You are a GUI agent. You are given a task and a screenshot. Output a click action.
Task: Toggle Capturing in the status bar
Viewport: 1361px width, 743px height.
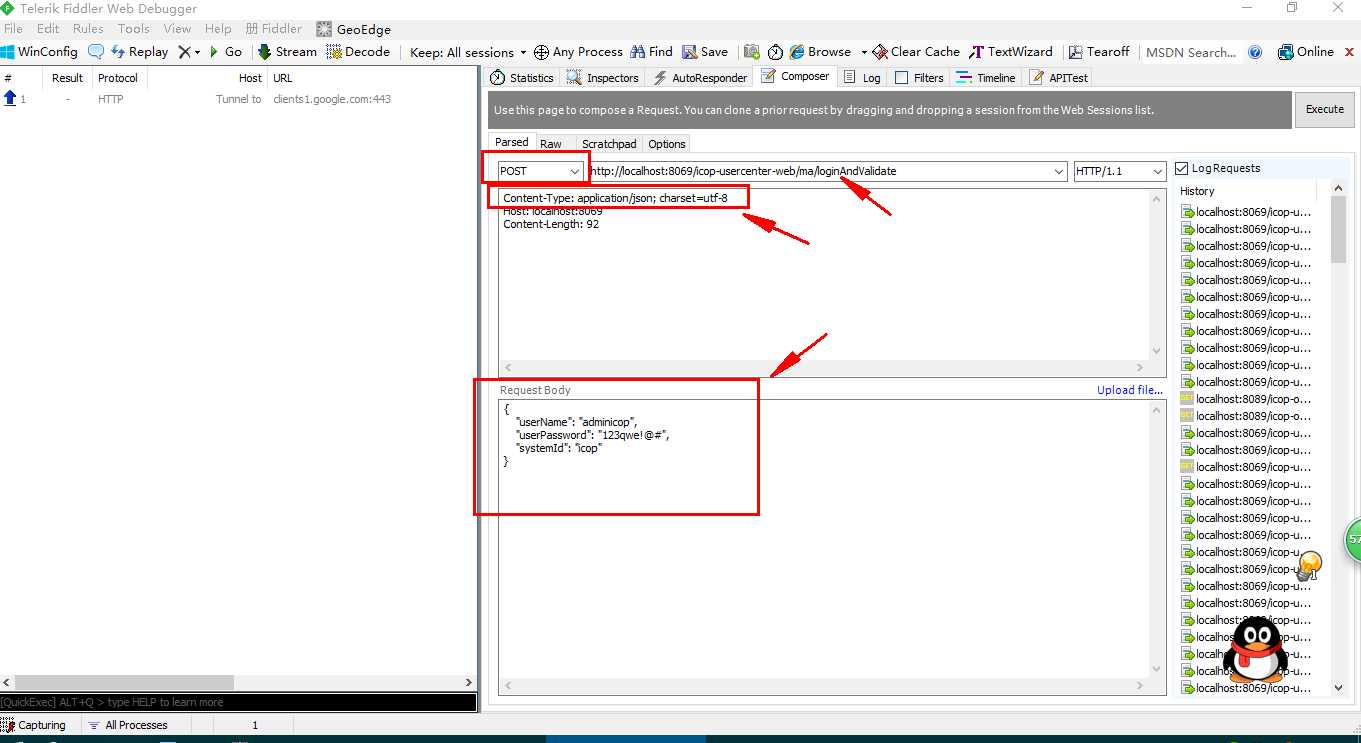coord(34,725)
